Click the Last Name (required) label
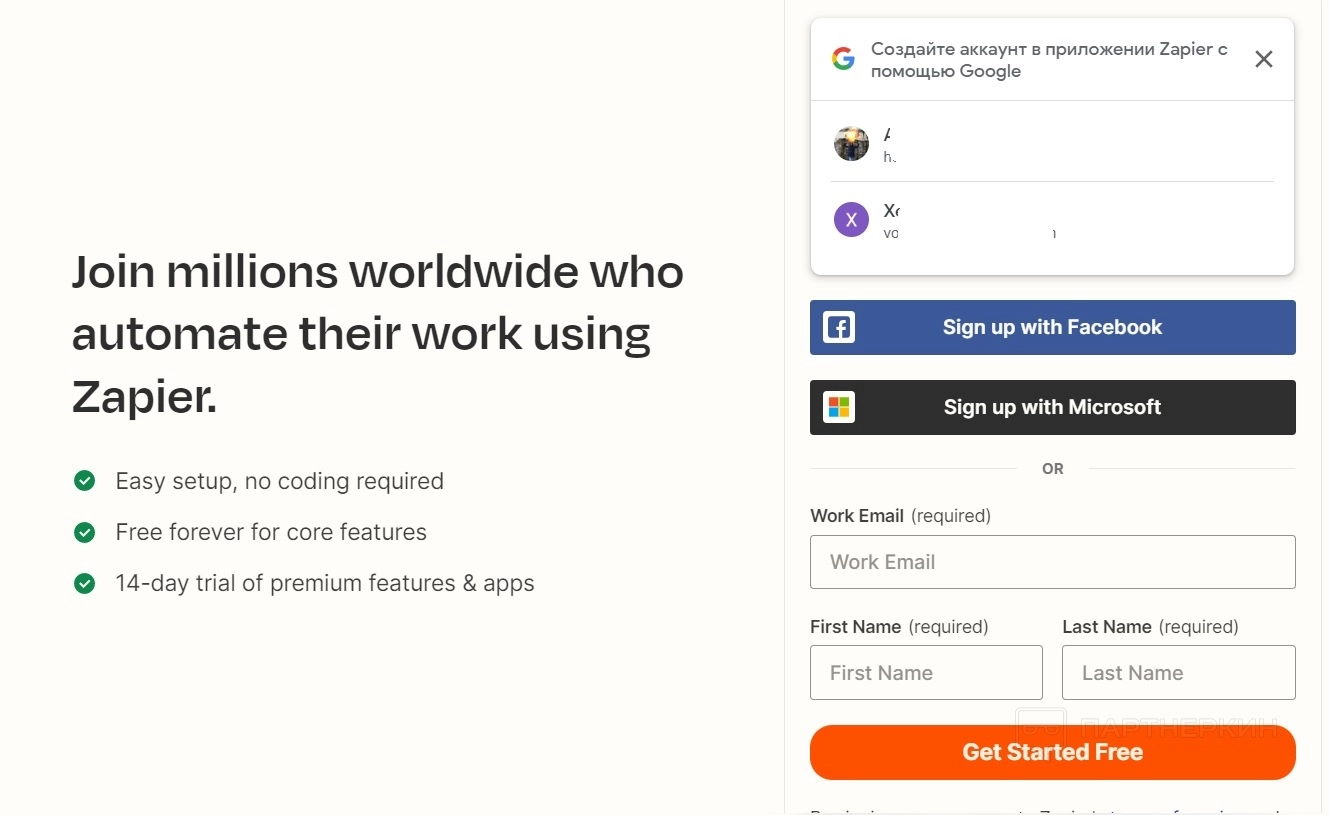 pos(1150,627)
